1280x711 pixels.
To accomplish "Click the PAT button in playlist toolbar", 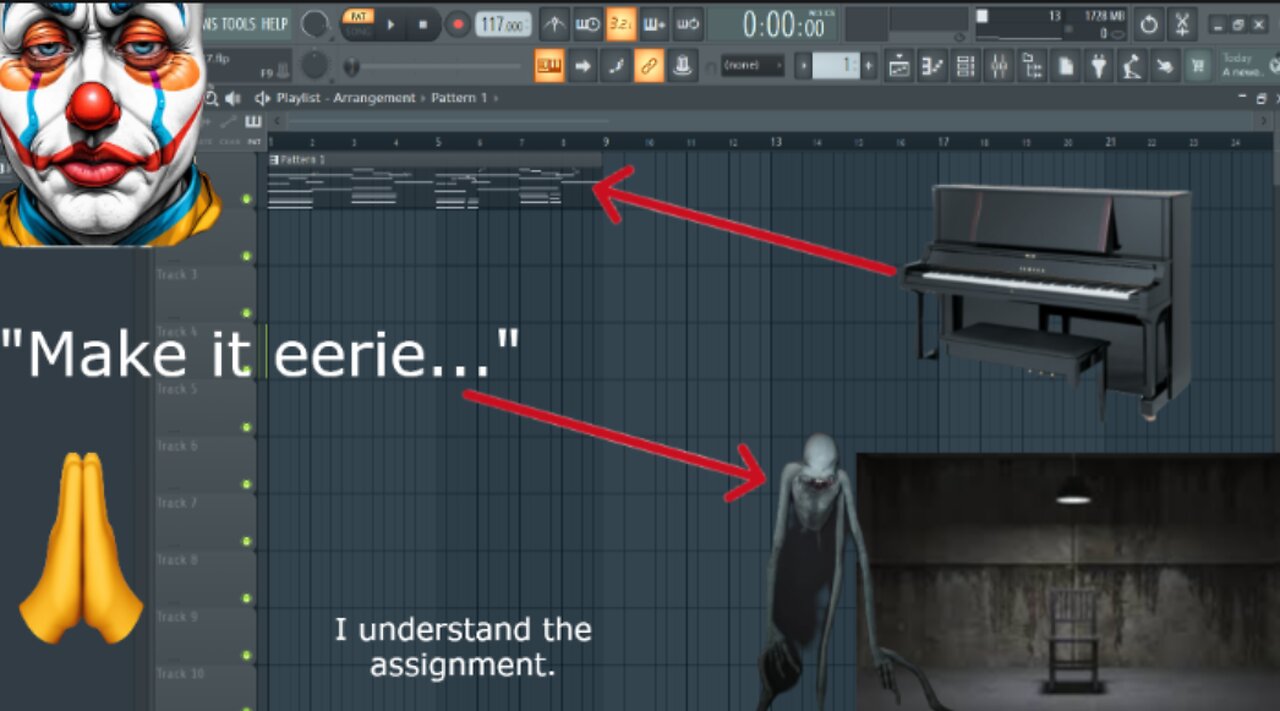I will coord(253,142).
